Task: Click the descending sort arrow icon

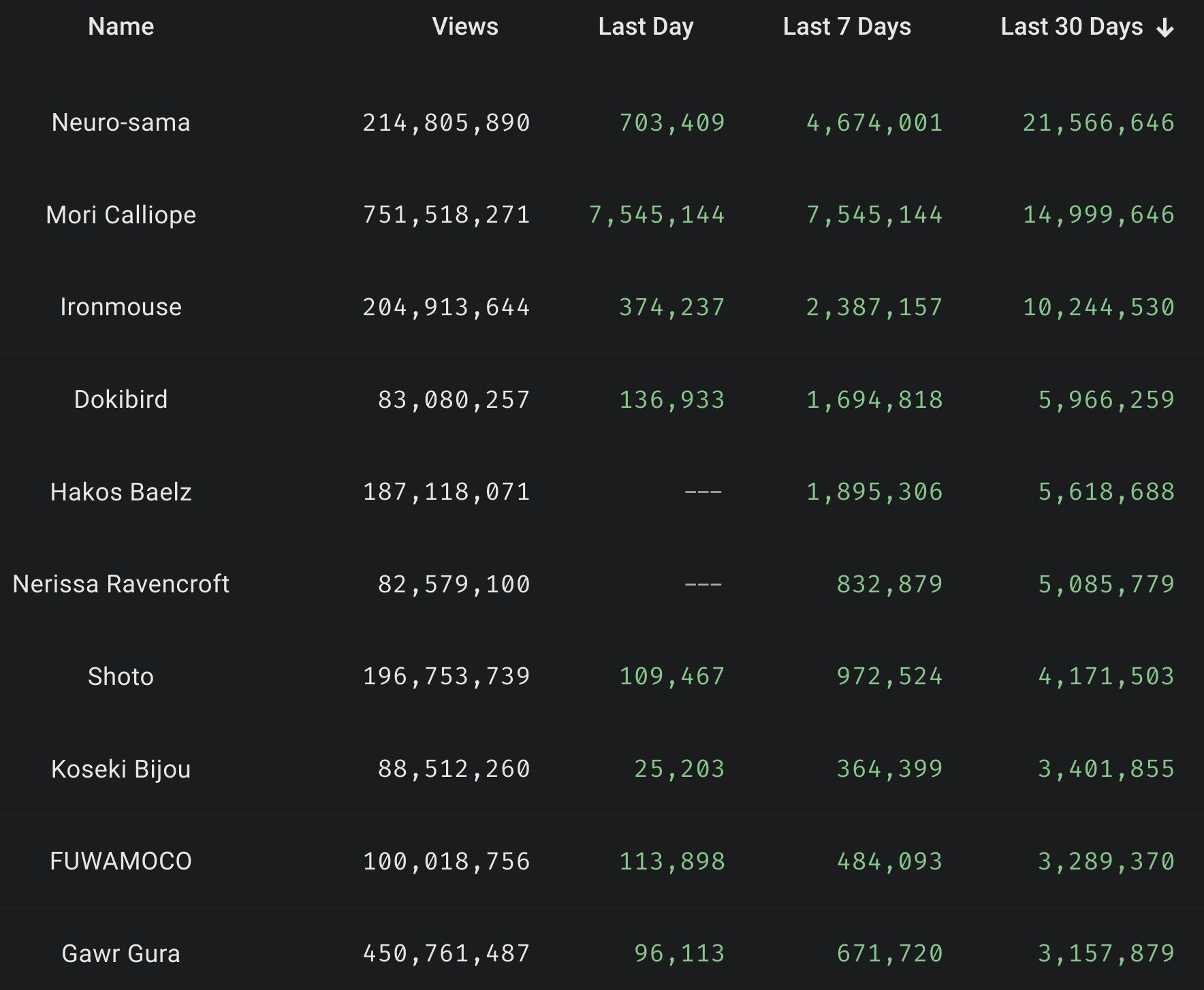Action: pos(1165,28)
